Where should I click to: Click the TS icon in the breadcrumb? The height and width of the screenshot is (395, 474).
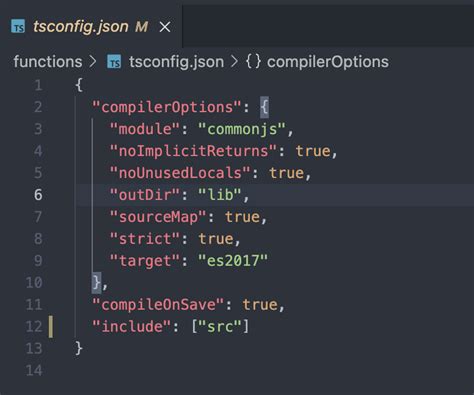tap(114, 62)
